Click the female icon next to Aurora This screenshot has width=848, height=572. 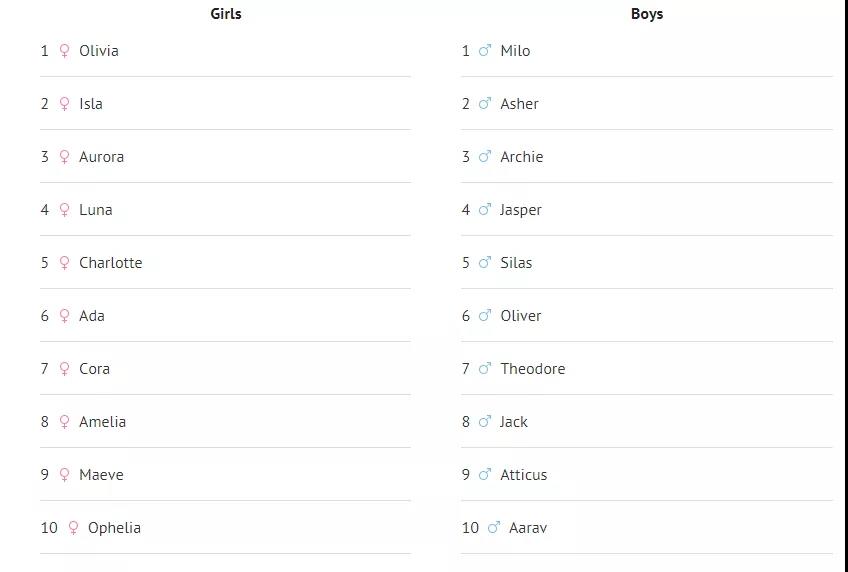tap(64, 157)
